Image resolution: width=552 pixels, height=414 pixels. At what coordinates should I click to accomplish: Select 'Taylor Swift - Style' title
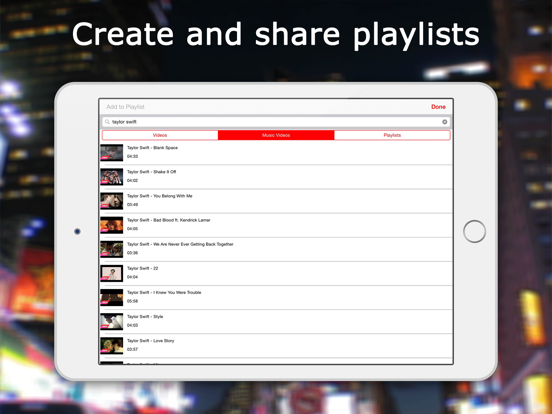[145, 317]
